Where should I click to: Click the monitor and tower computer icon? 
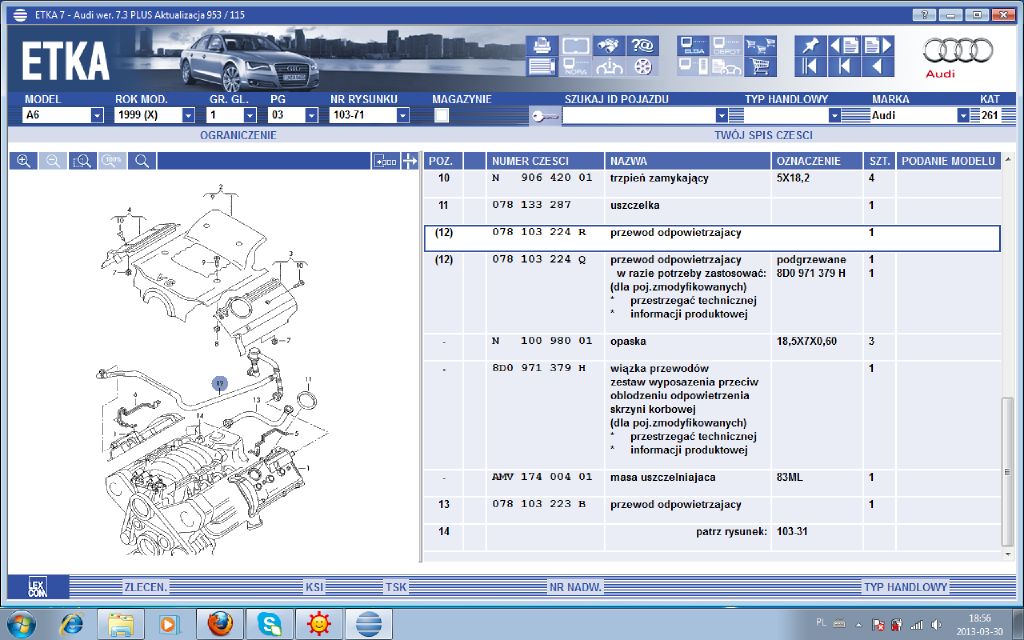pos(693,67)
